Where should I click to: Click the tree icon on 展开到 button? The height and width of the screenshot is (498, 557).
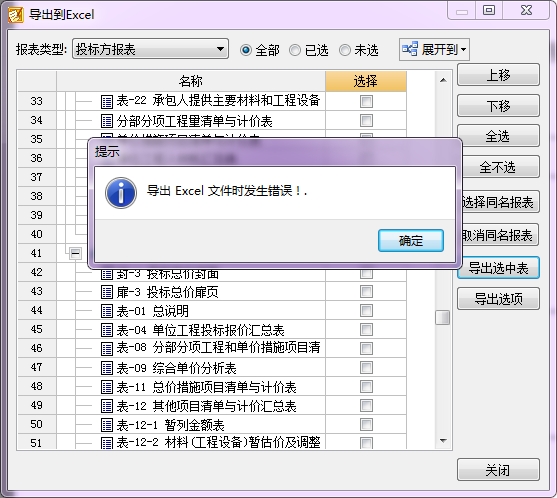click(410, 49)
